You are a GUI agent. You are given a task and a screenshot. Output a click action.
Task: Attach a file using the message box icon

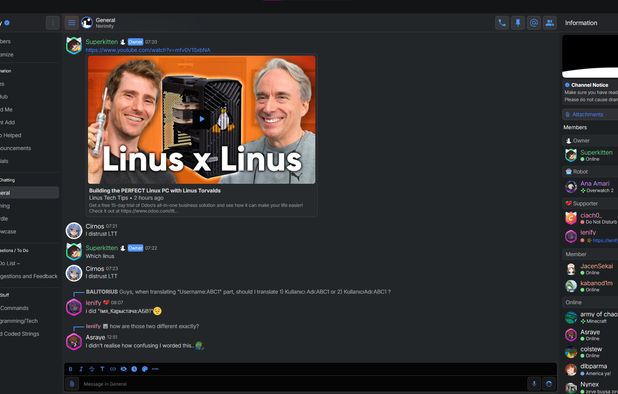click(72, 384)
